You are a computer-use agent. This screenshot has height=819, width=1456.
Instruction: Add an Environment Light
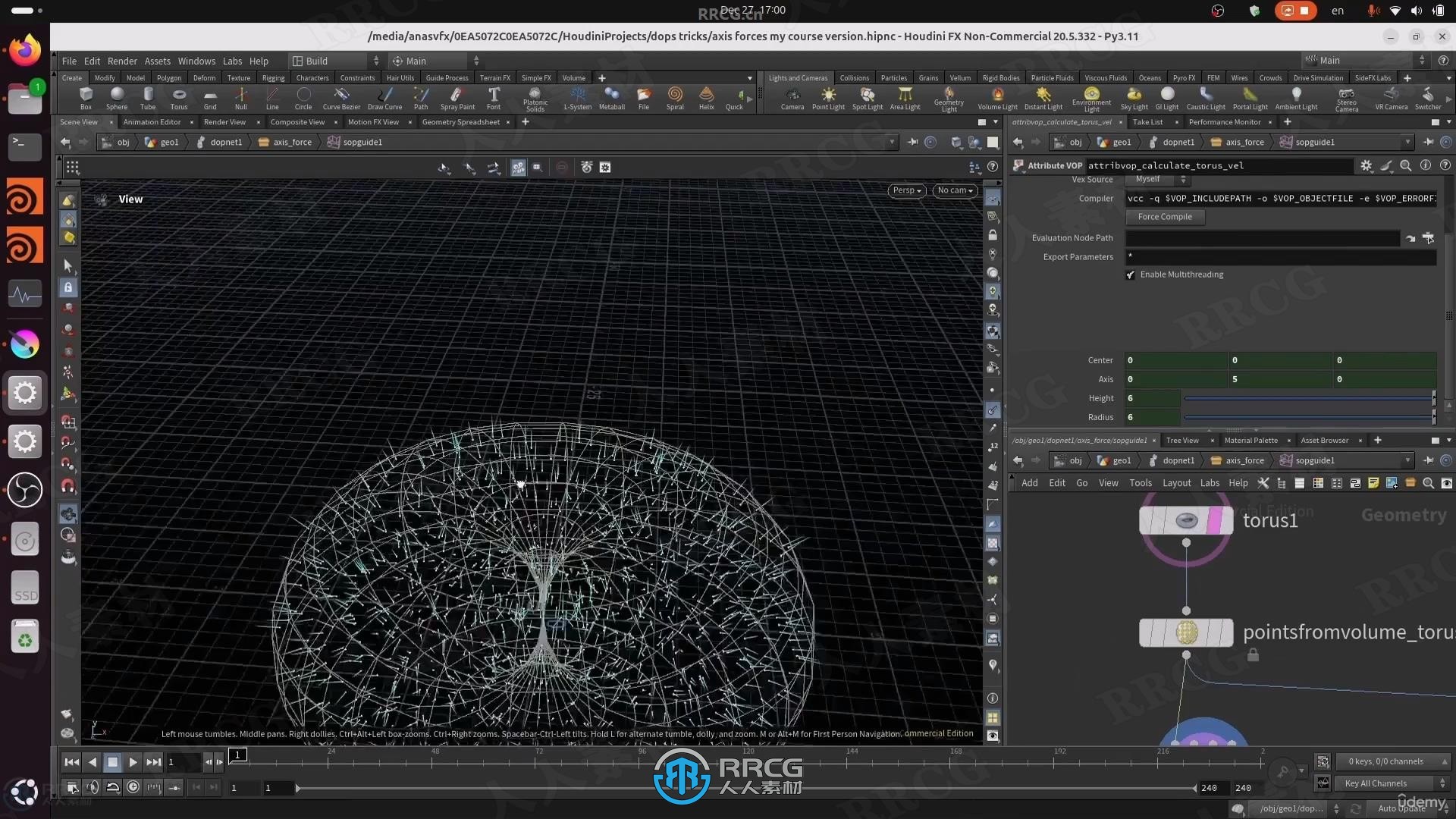pyautogui.click(x=1091, y=99)
